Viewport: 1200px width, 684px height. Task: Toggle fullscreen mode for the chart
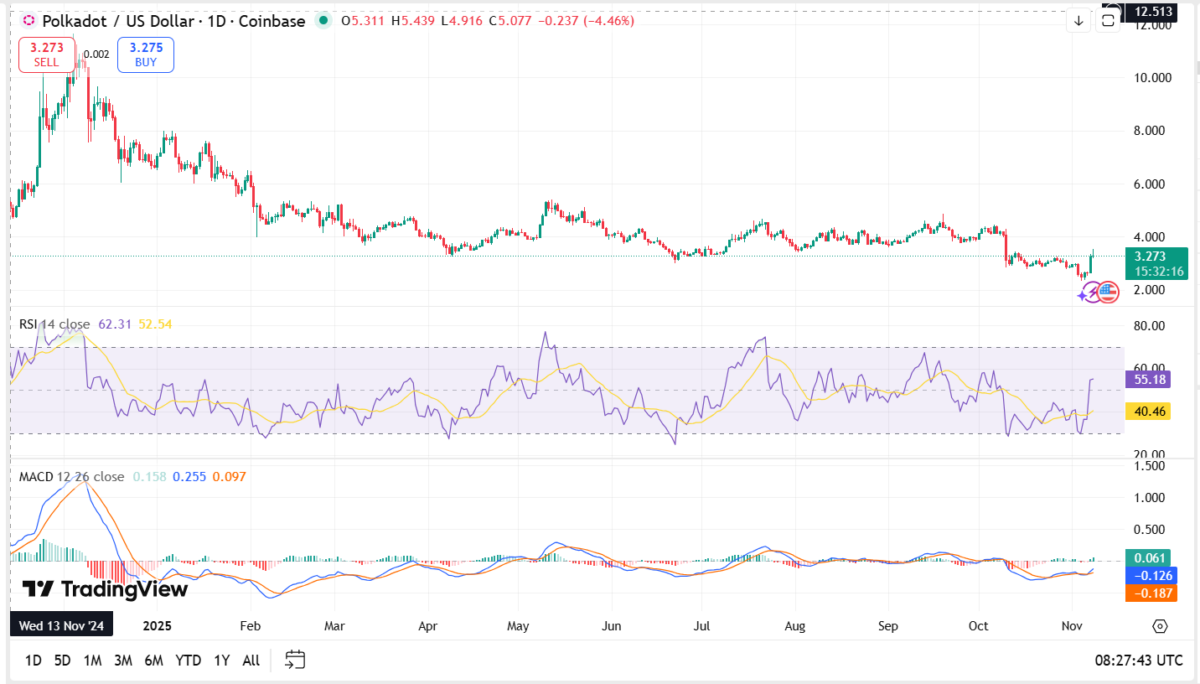[1107, 21]
